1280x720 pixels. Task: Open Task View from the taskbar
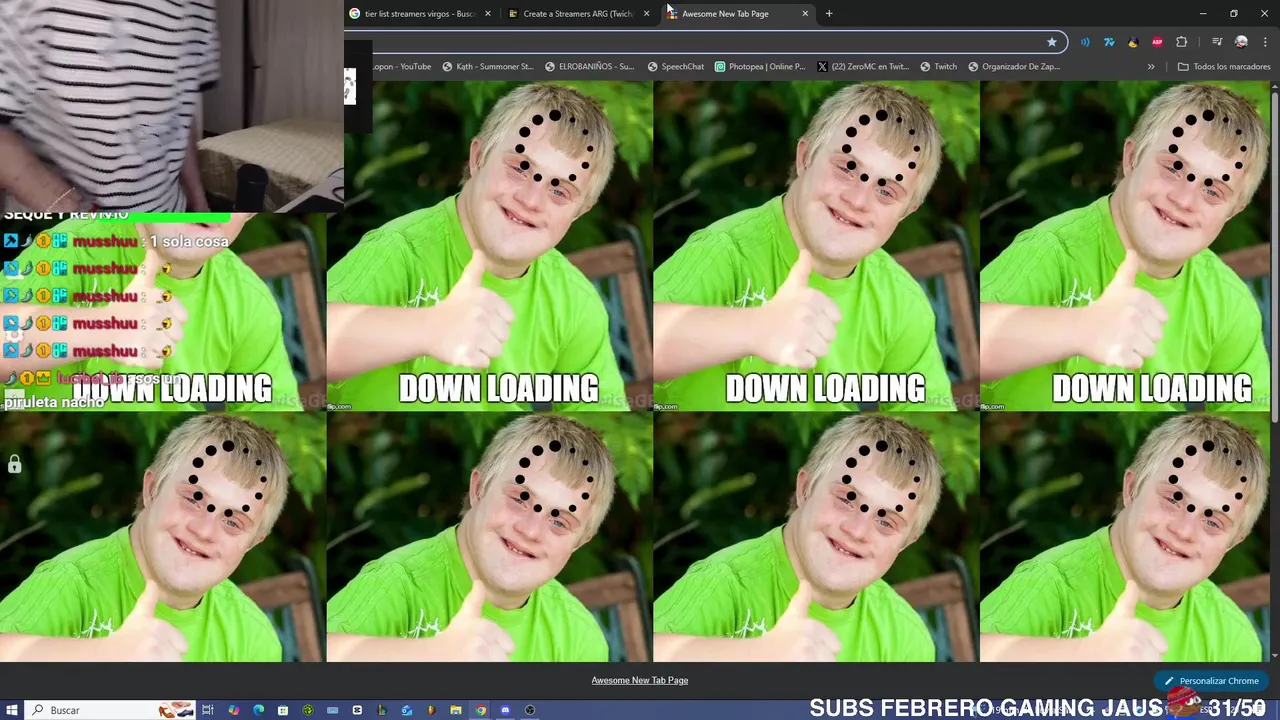tap(208, 710)
